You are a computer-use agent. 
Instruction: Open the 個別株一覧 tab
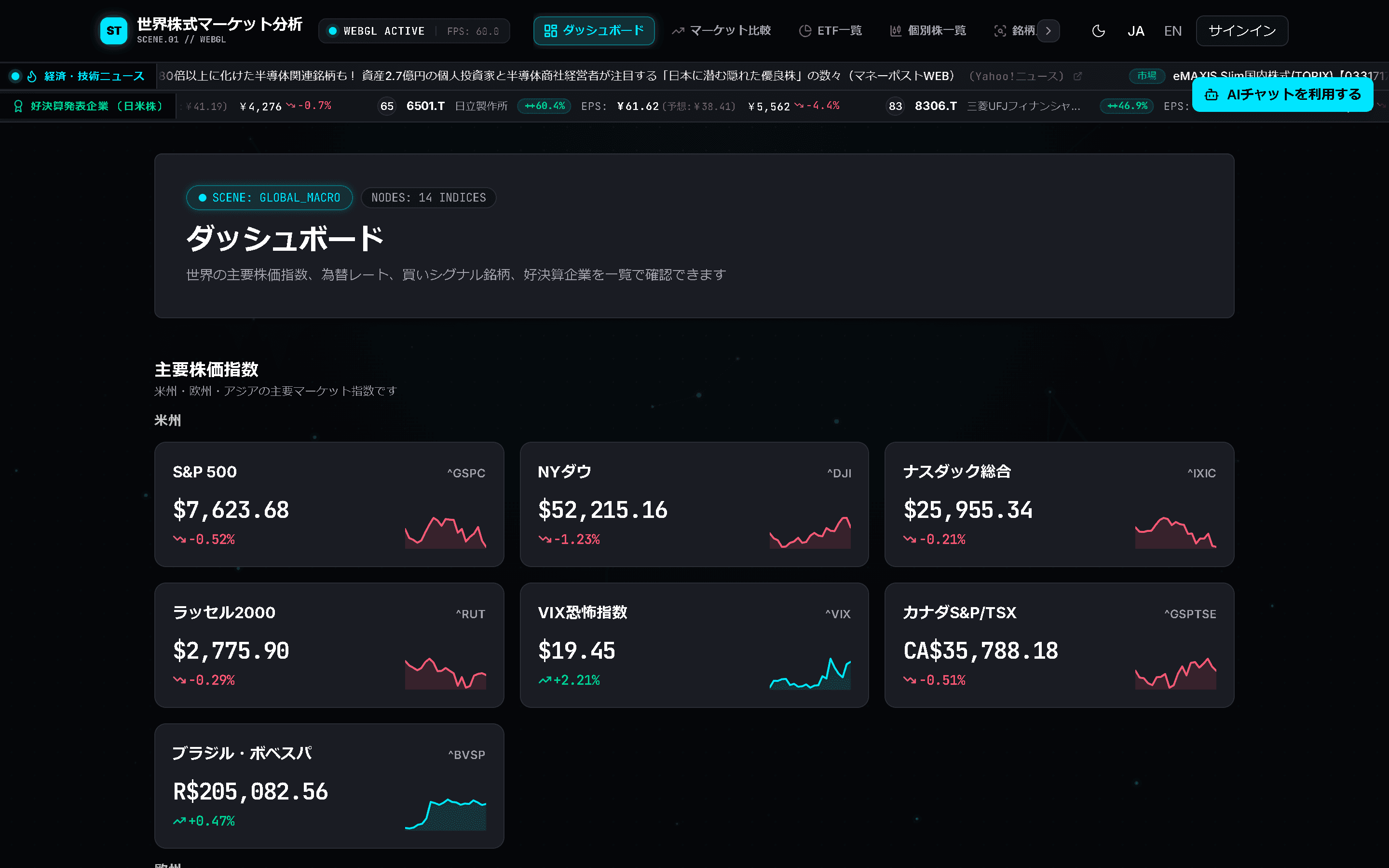click(x=928, y=31)
